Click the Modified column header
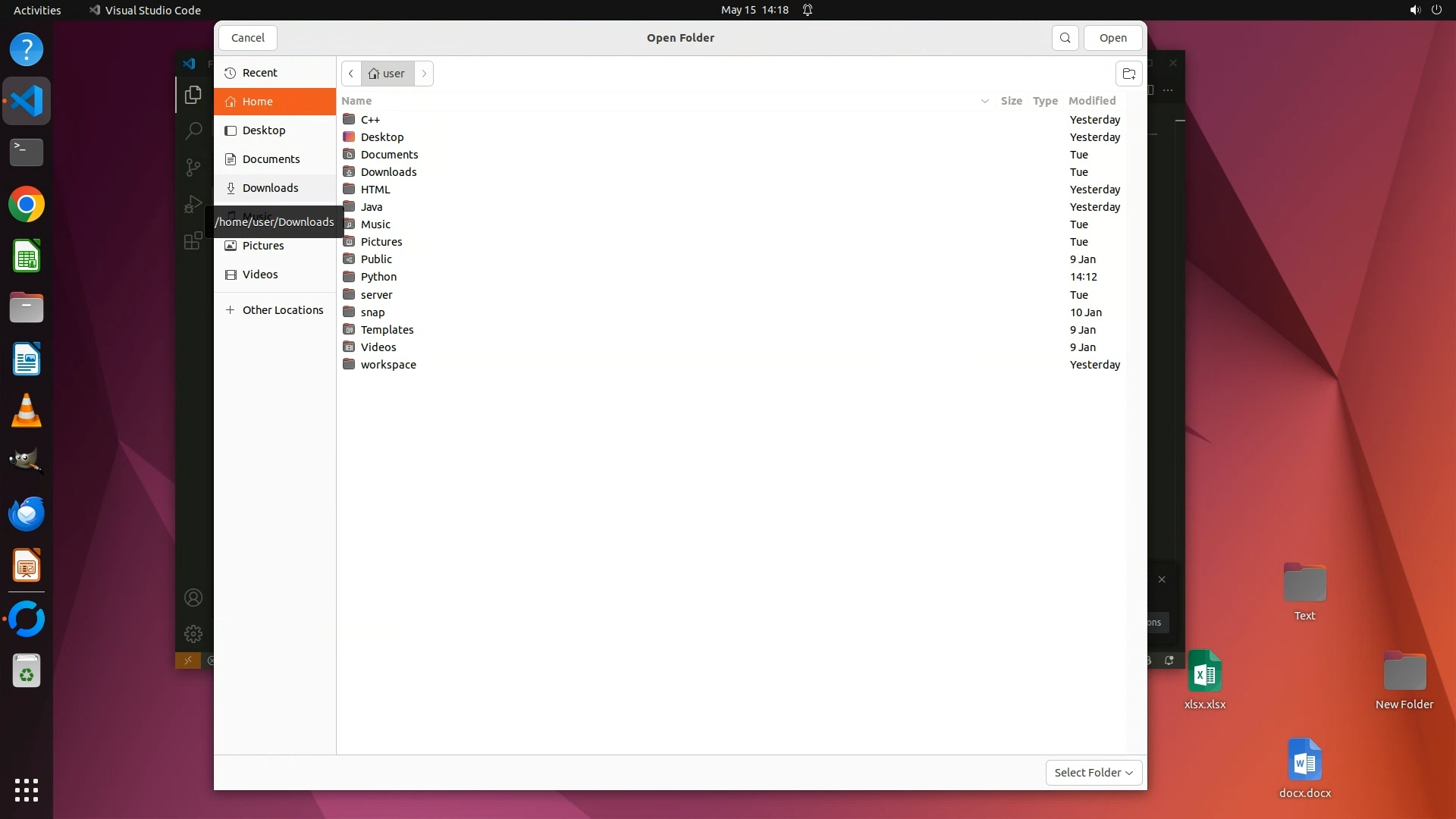1456x819 pixels. (1091, 101)
